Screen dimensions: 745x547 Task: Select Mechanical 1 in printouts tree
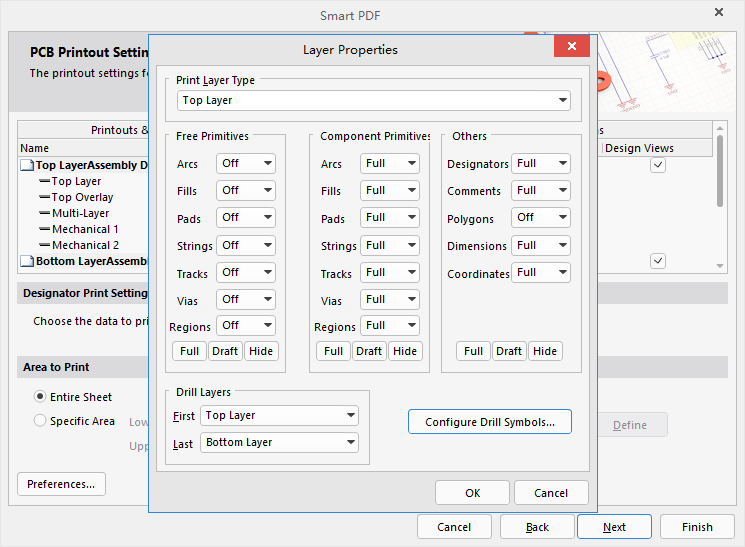[85, 229]
